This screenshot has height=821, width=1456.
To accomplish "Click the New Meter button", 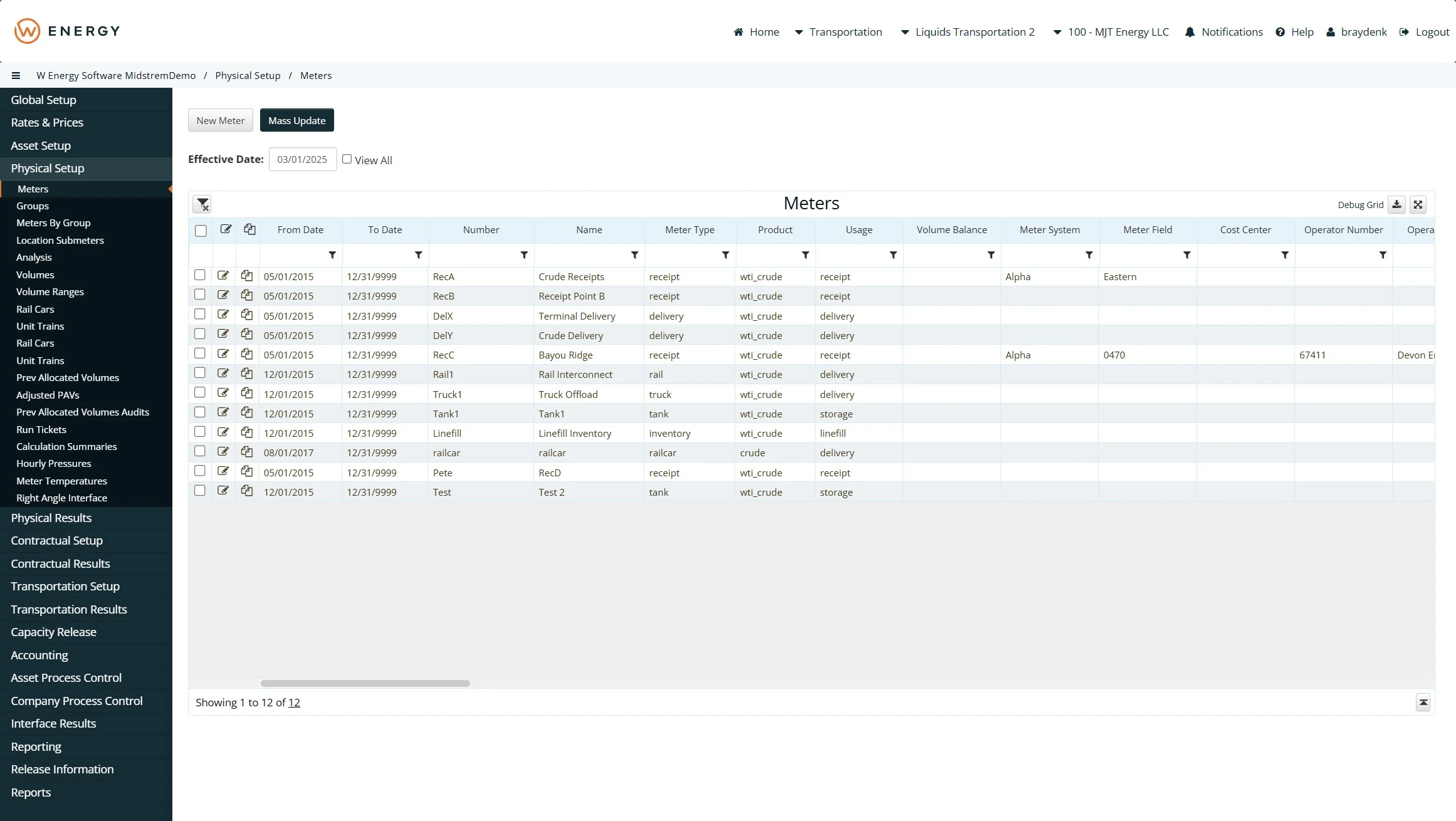I will (221, 120).
